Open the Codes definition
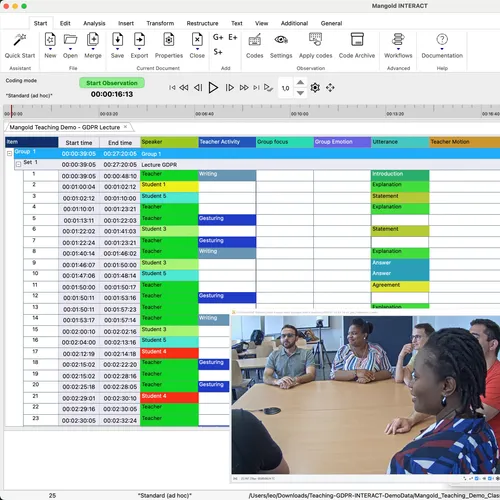 pos(255,40)
